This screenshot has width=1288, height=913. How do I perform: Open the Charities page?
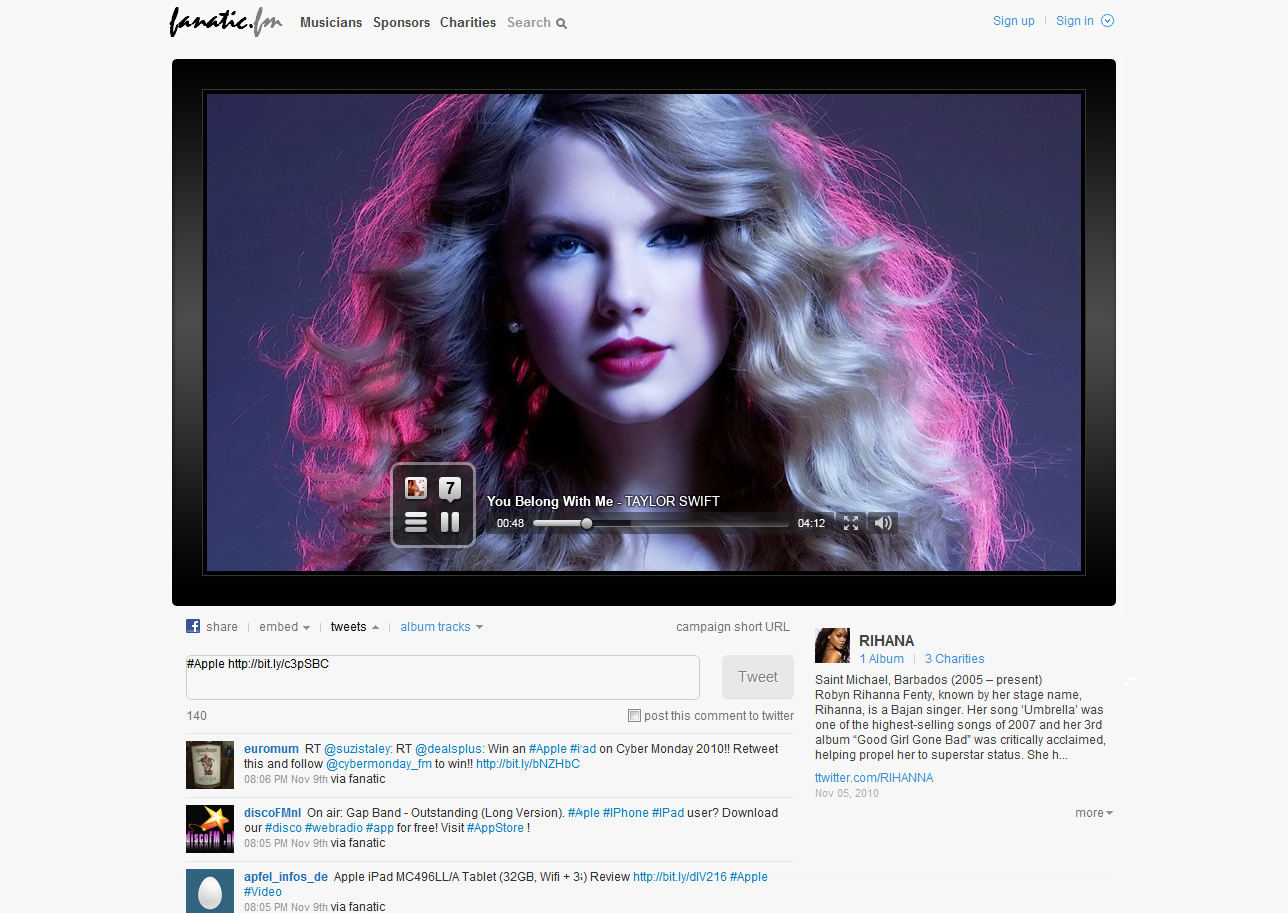coord(468,22)
